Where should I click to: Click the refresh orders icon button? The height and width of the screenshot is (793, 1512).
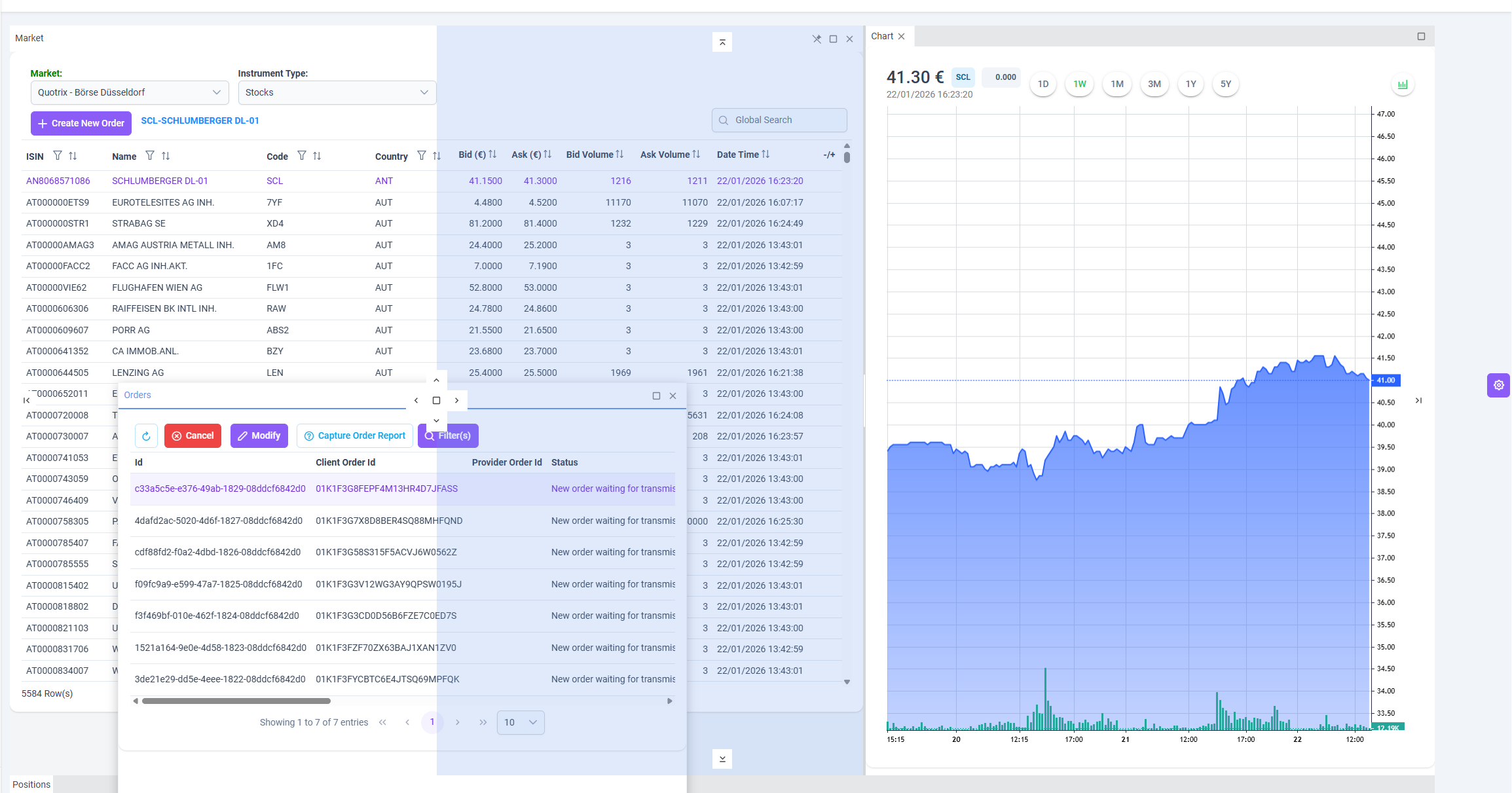point(146,436)
